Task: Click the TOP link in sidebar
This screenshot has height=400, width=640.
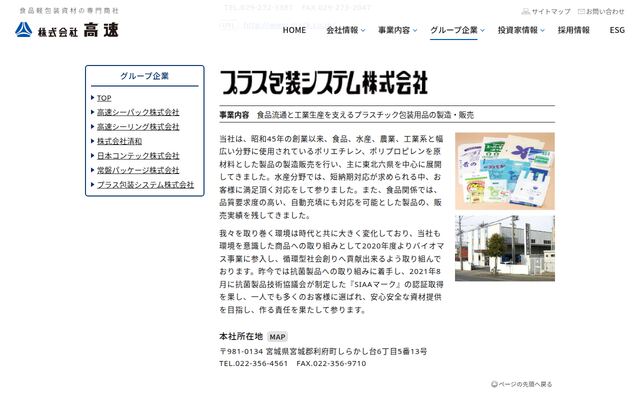Action: pos(104,98)
